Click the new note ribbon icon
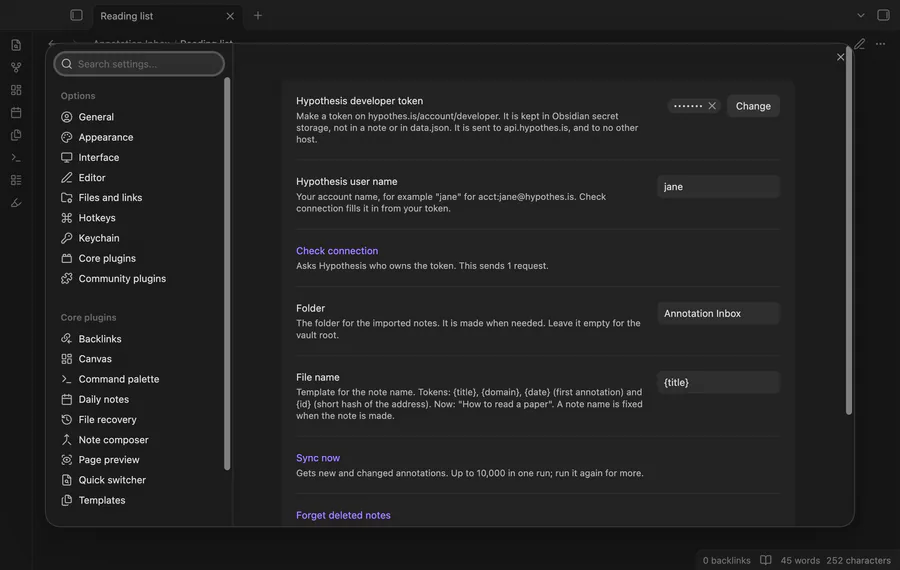This screenshot has height=570, width=900. pyautogui.click(x=16, y=45)
